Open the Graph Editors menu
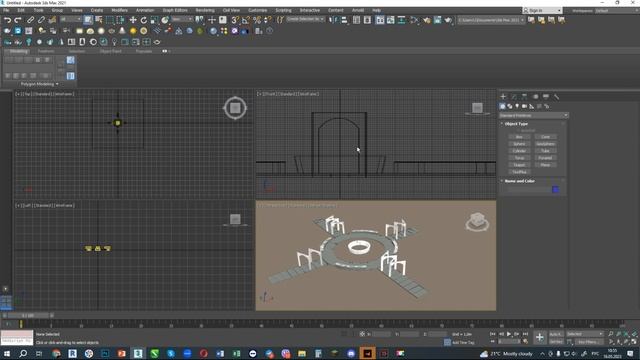Screen dimensions: 640x360 pyautogui.click(x=175, y=10)
